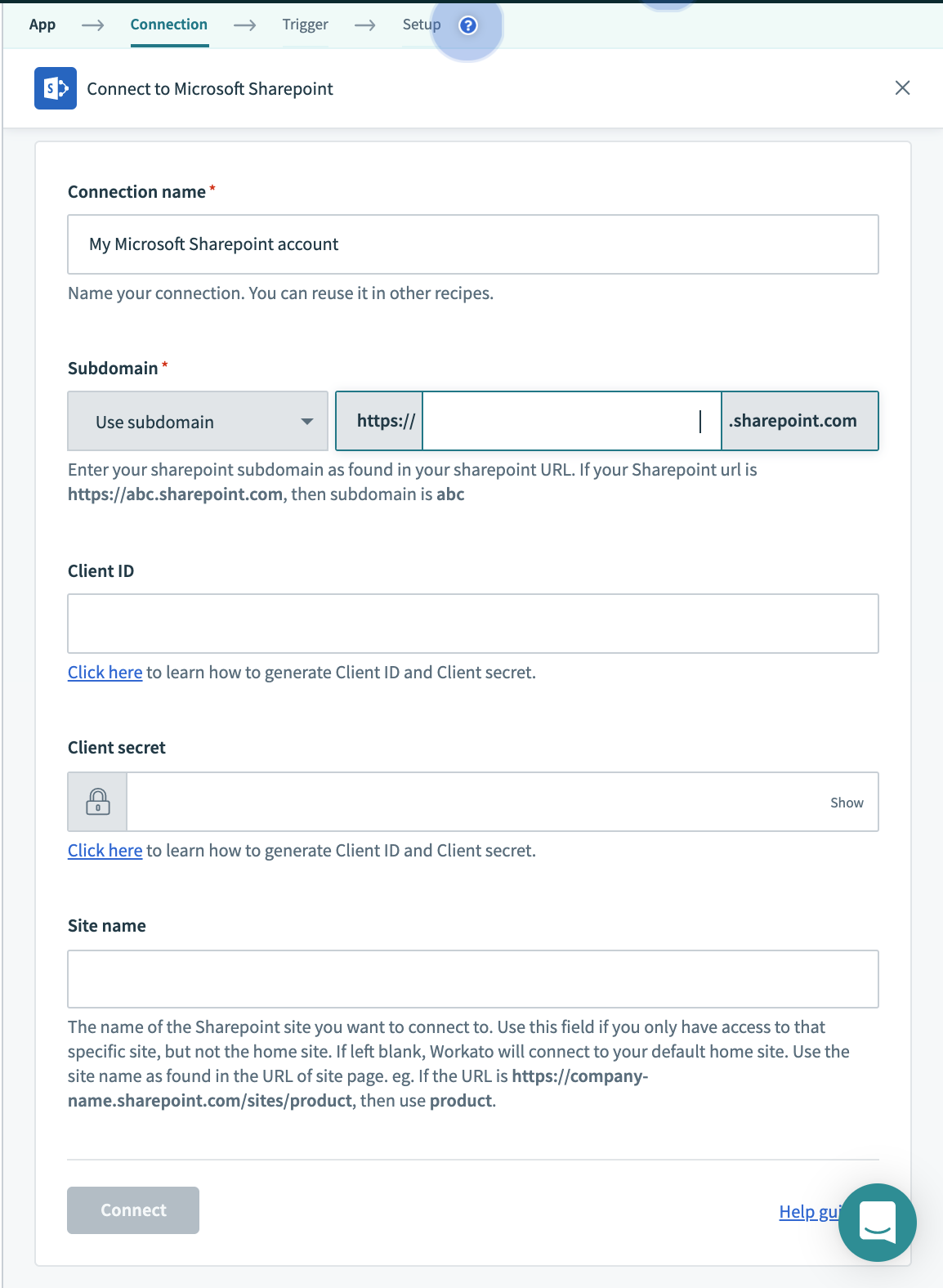This screenshot has height=1288, width=943.
Task: Switch to the Trigger step
Action: (x=305, y=25)
